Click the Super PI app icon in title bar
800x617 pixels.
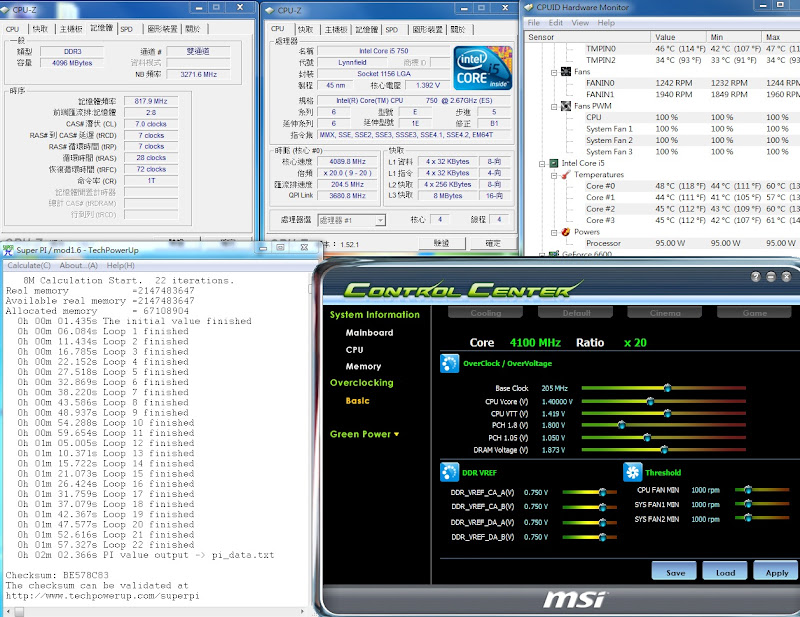pyautogui.click(x=8, y=250)
